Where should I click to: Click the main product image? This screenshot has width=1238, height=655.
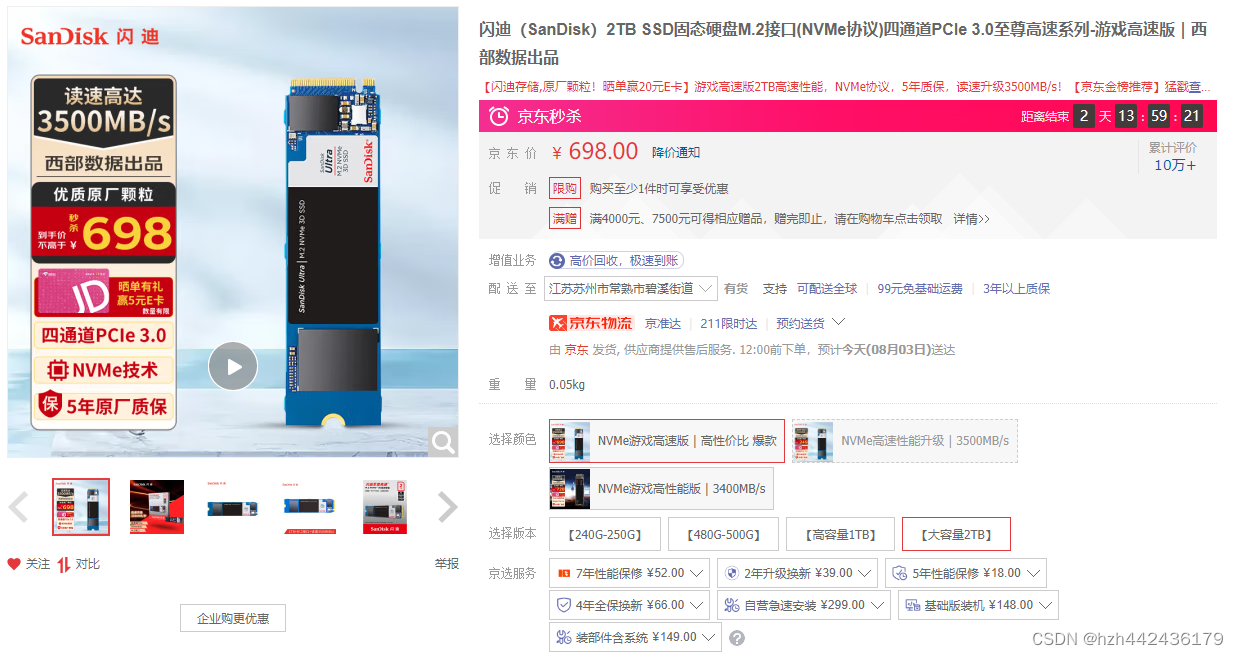pos(233,233)
